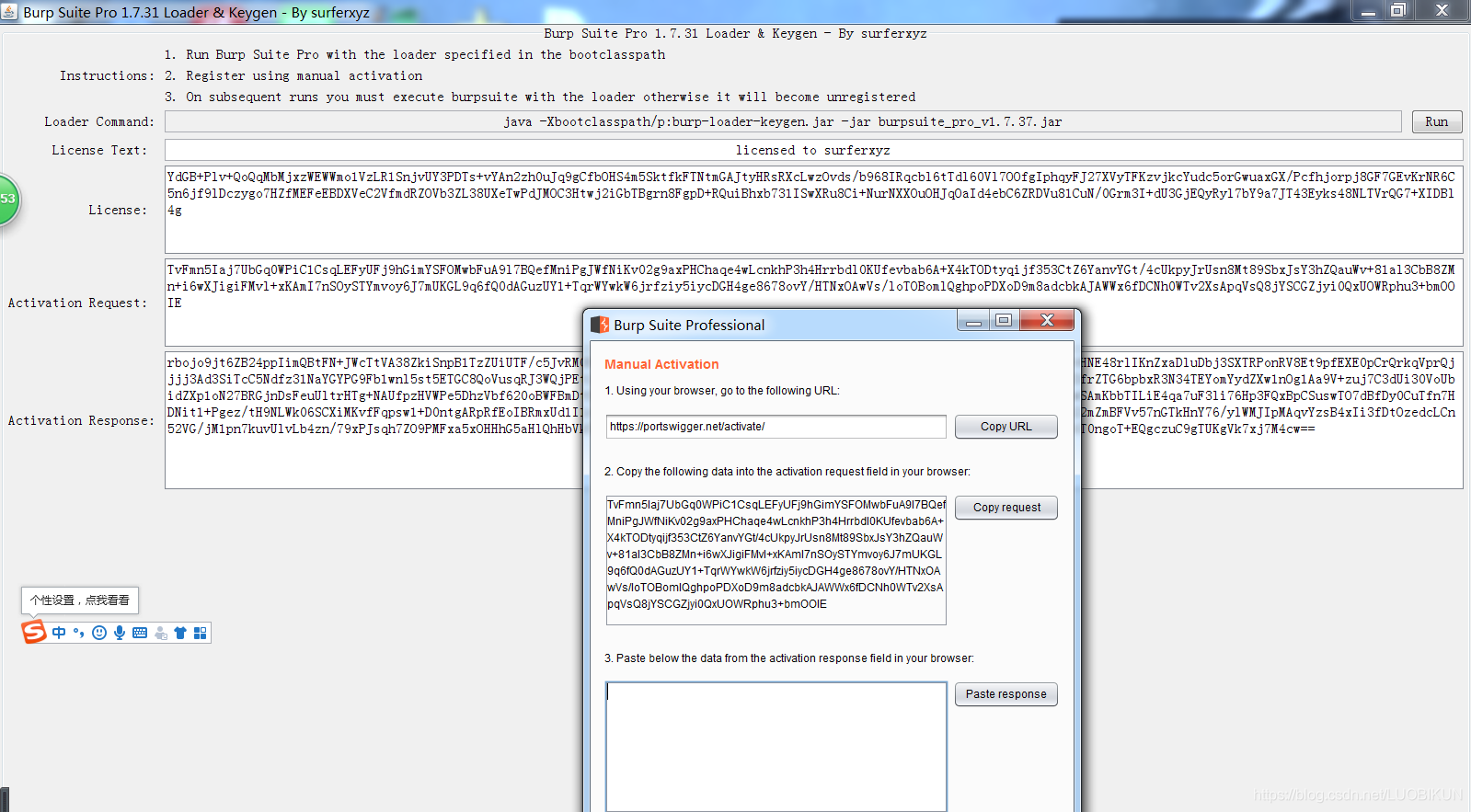Click the 'Instructions:' label
The image size is (1471, 812).
(x=108, y=75)
